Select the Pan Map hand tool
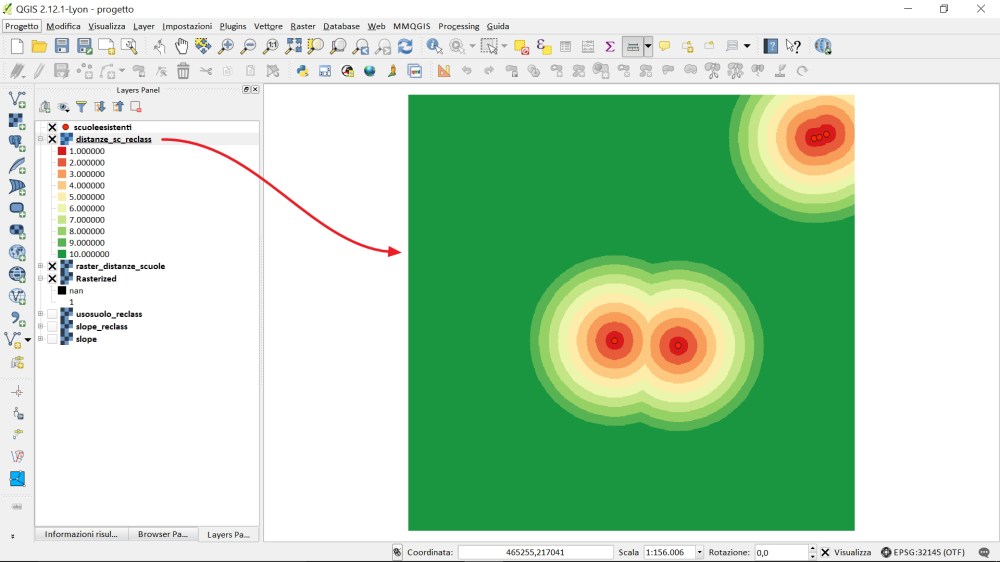This screenshot has height=562, width=1000. [x=181, y=46]
